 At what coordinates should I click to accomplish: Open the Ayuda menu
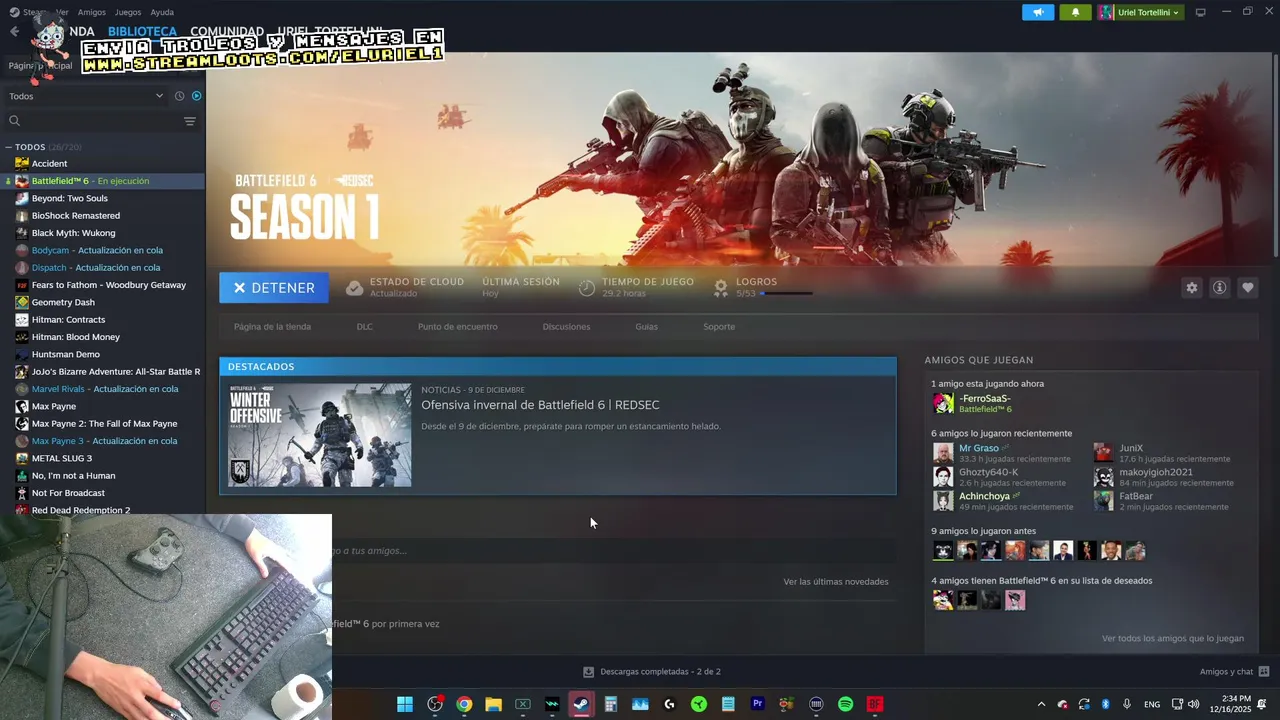162,12
